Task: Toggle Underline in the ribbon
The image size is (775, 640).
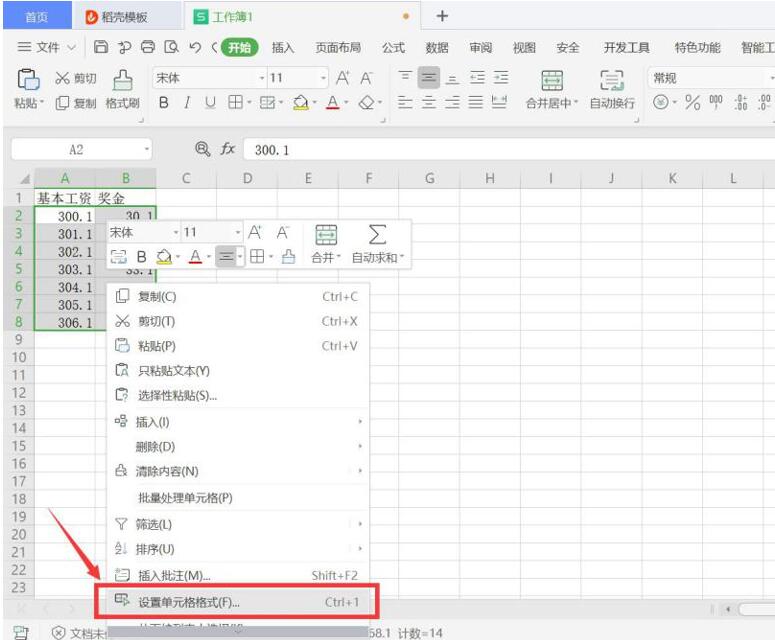Action: (x=210, y=103)
